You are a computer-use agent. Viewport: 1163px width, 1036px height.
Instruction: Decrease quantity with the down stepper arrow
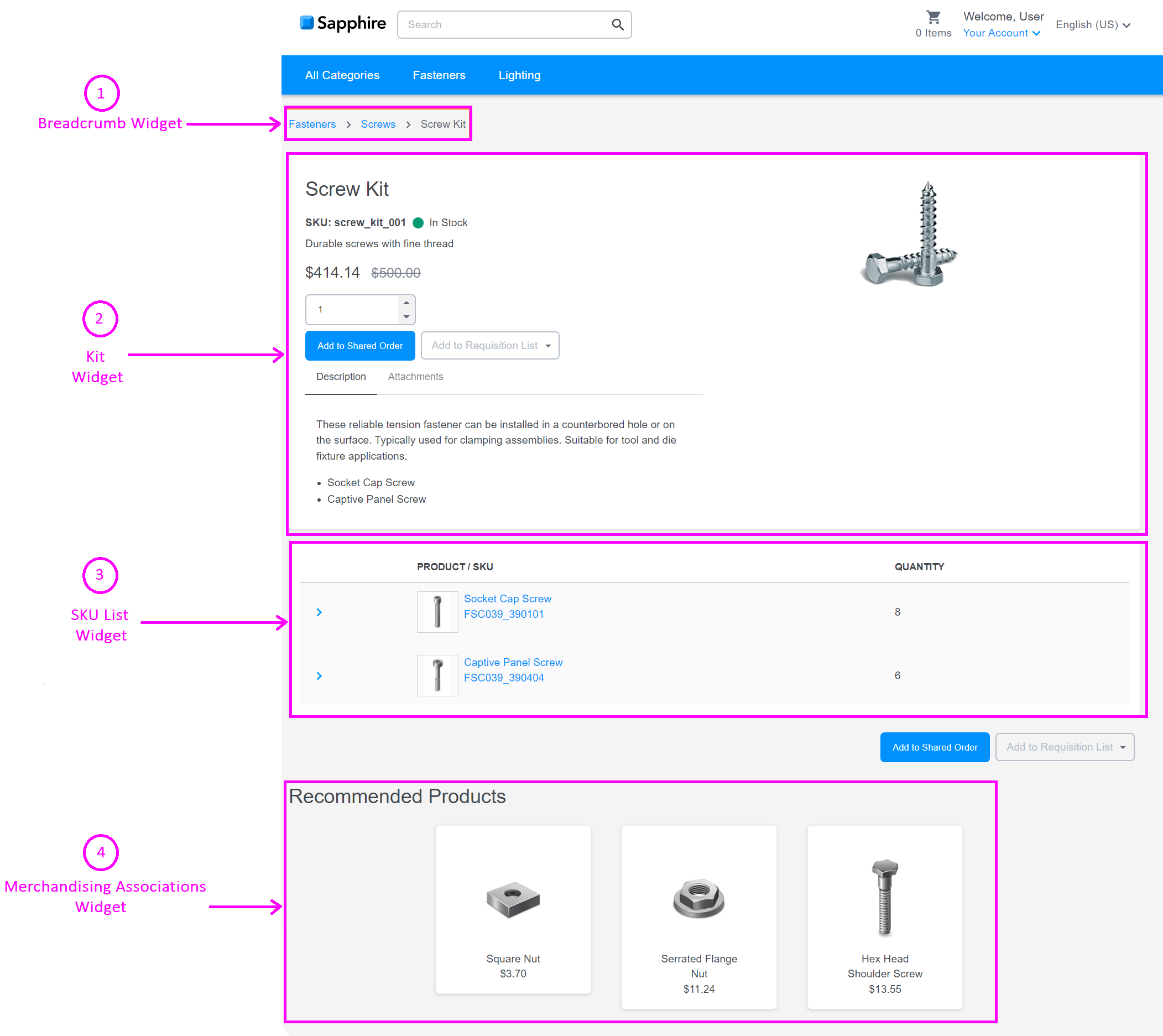(406, 316)
